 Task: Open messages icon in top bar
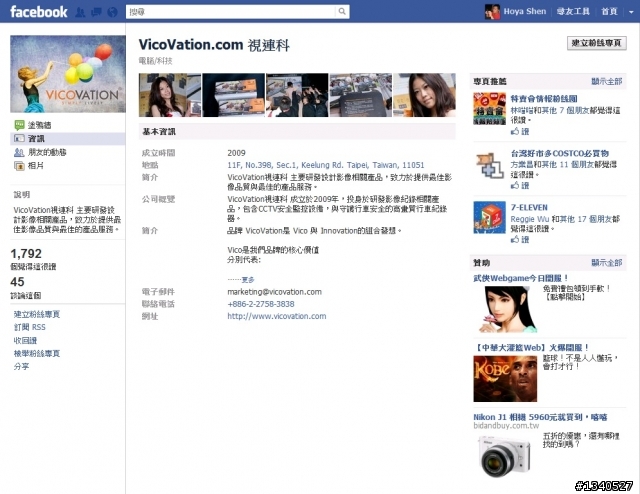click(x=96, y=12)
